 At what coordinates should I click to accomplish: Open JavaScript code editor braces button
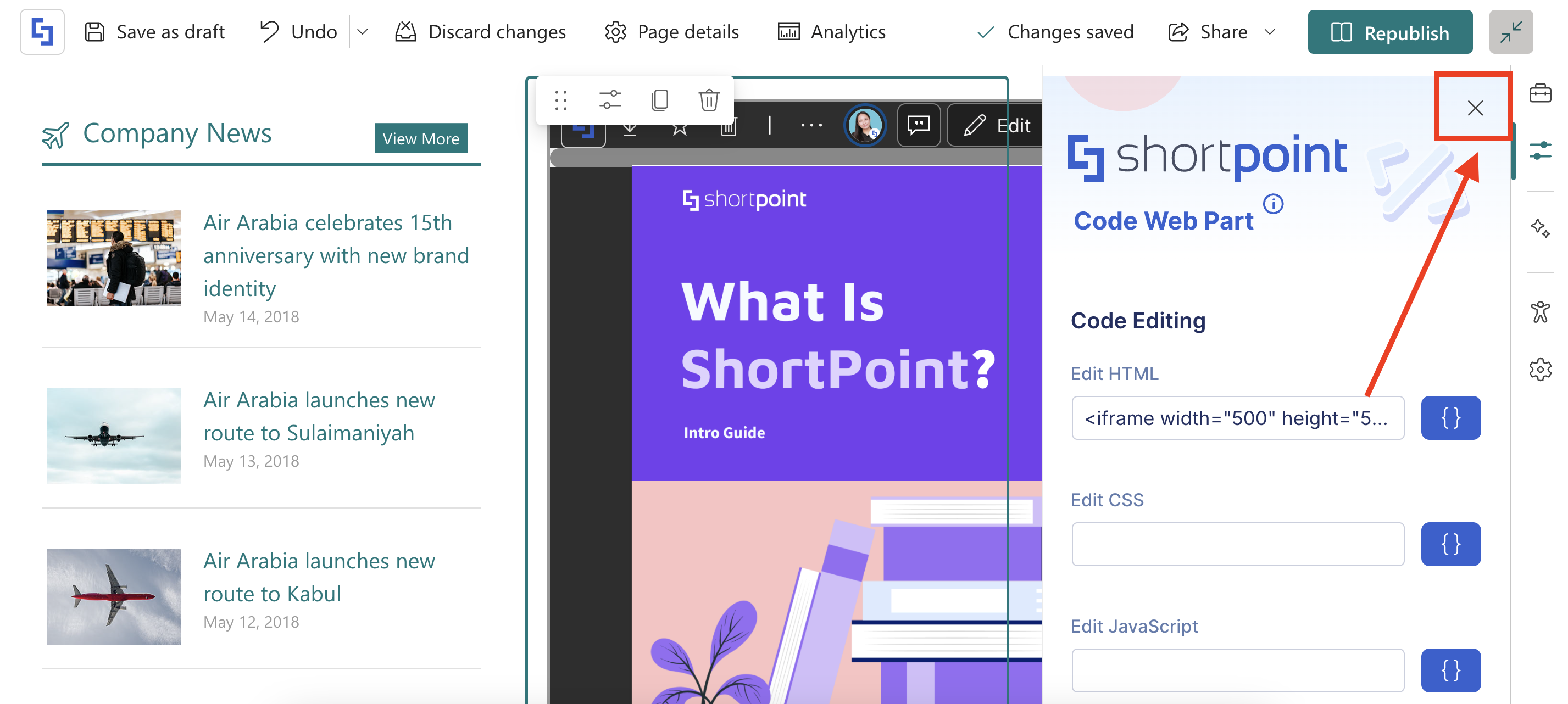pyautogui.click(x=1450, y=670)
